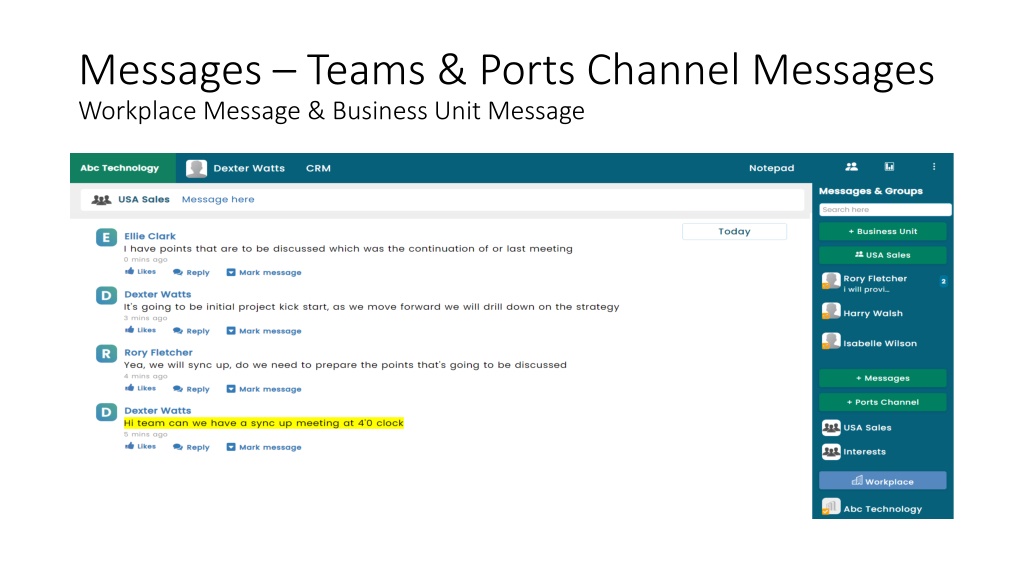Click the Search here field in sidebar
The image size is (1024, 576).
click(885, 210)
